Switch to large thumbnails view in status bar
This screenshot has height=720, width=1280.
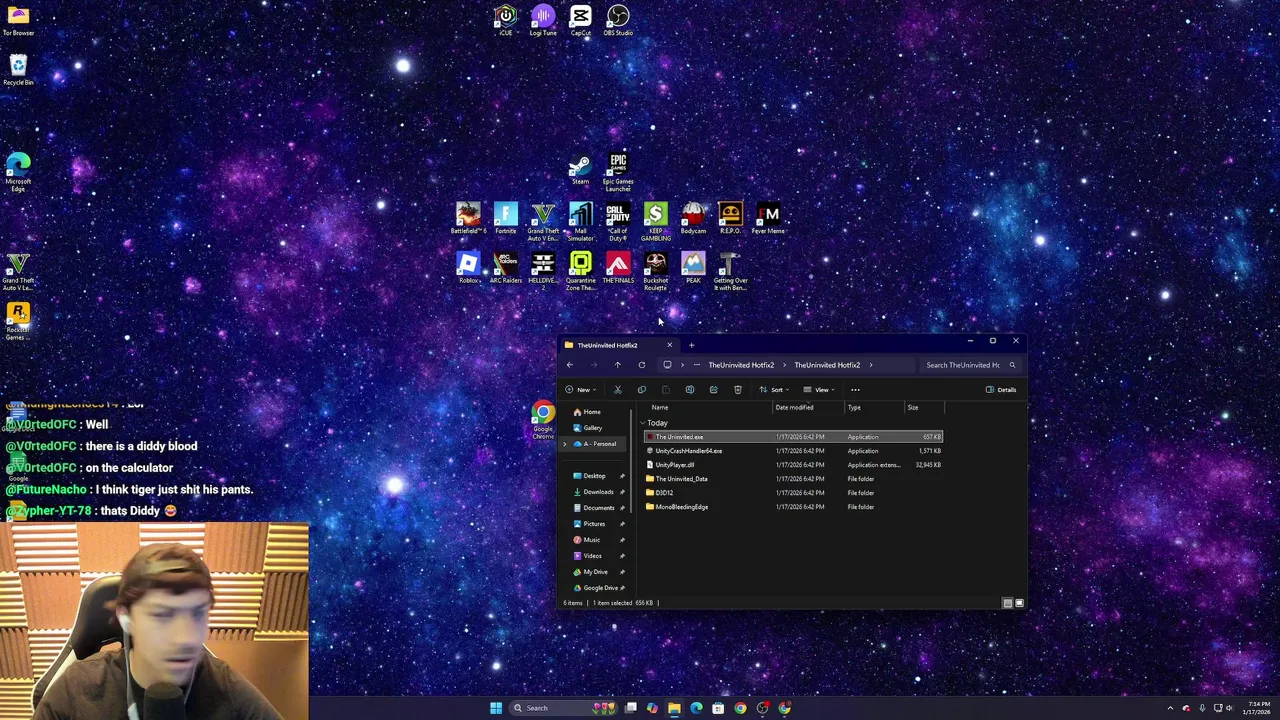[x=1019, y=603]
